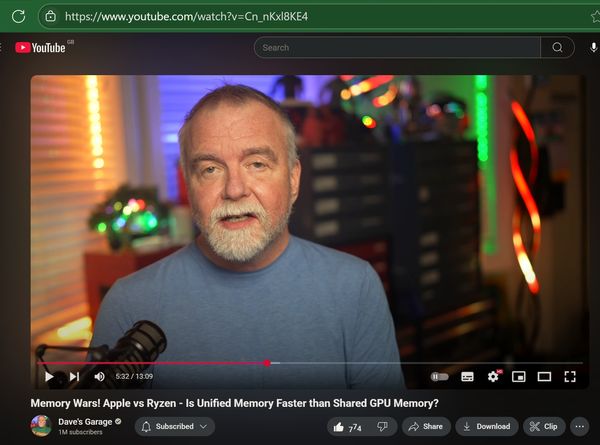This screenshot has height=445, width=600.
Task: Open the more actions three-dot menu
Action: [x=580, y=427]
